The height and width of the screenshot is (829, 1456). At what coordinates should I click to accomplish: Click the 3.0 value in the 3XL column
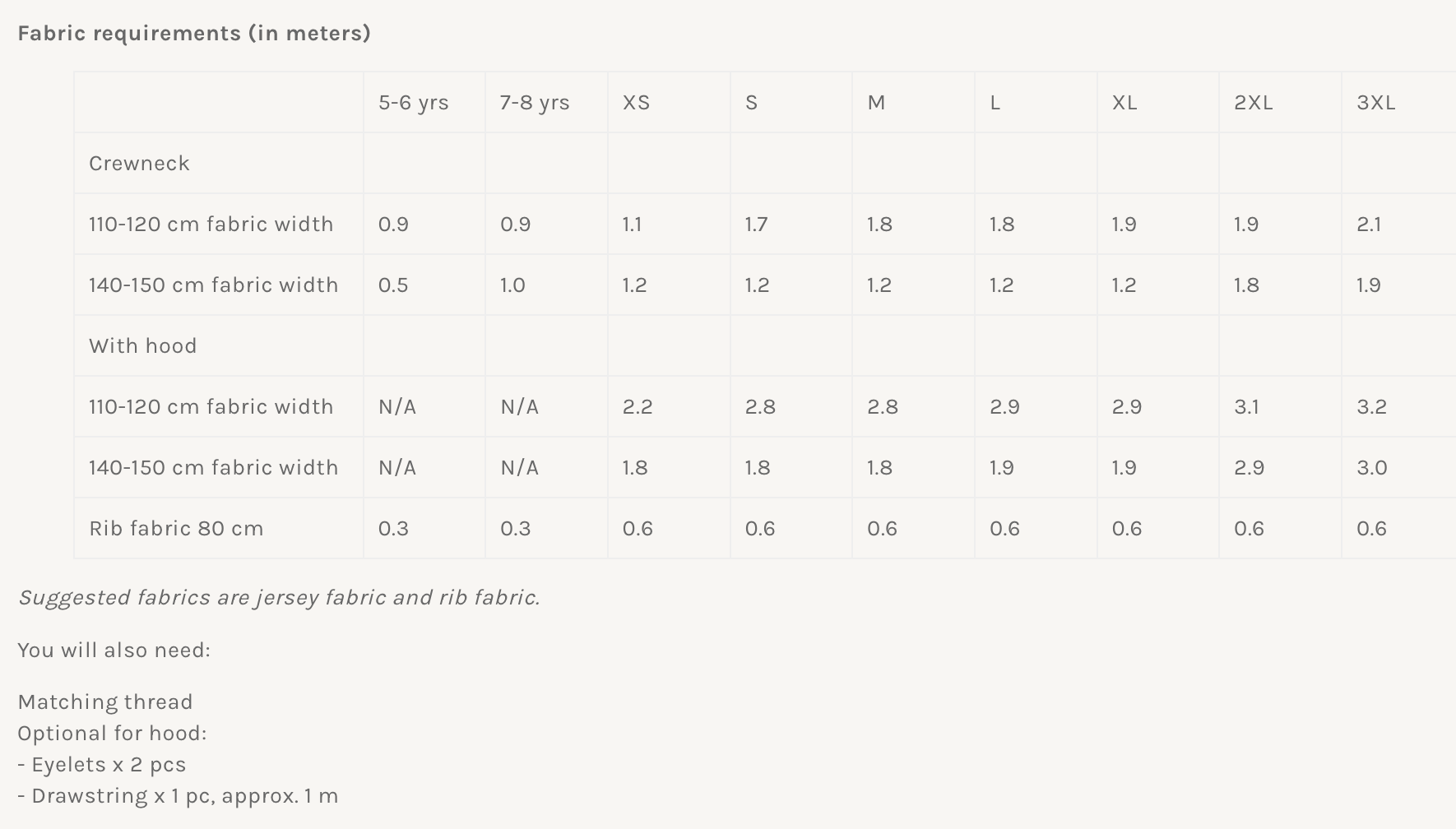point(1371,468)
